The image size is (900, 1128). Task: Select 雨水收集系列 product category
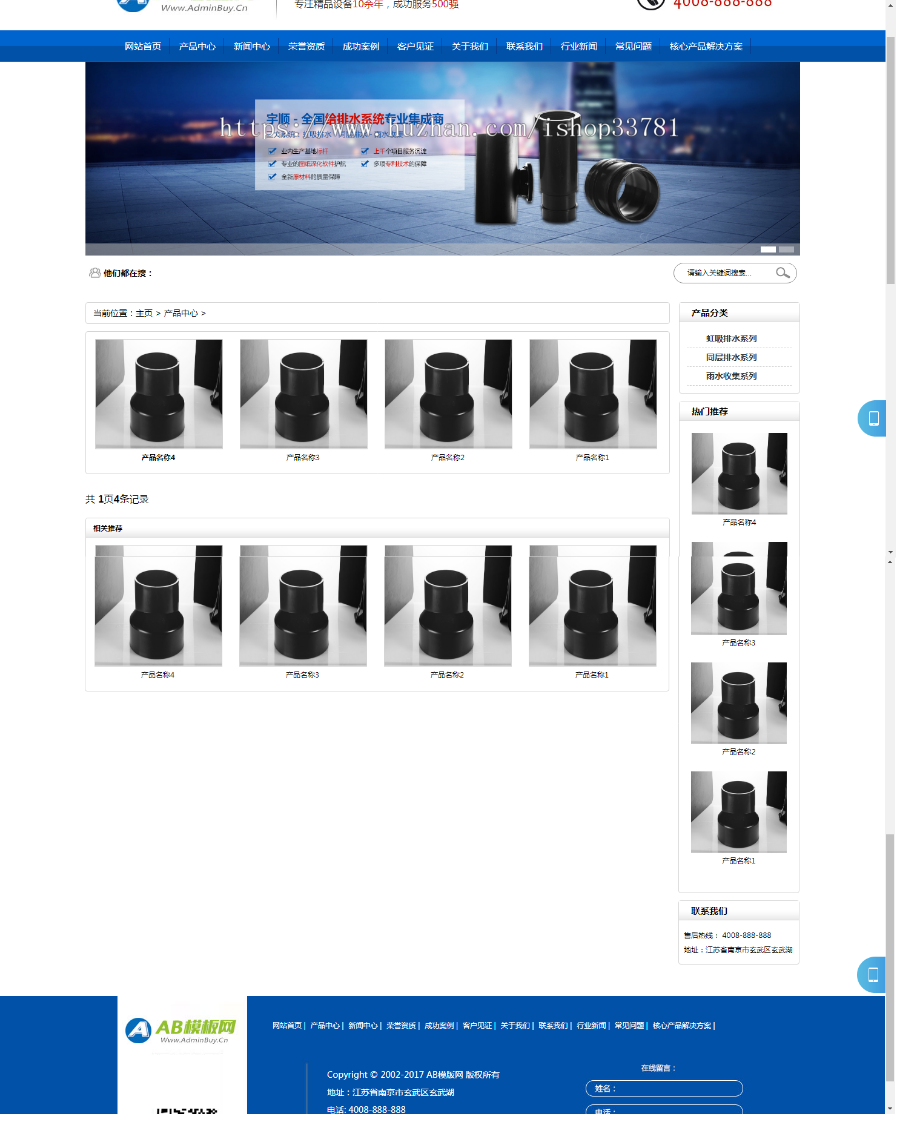click(x=731, y=376)
